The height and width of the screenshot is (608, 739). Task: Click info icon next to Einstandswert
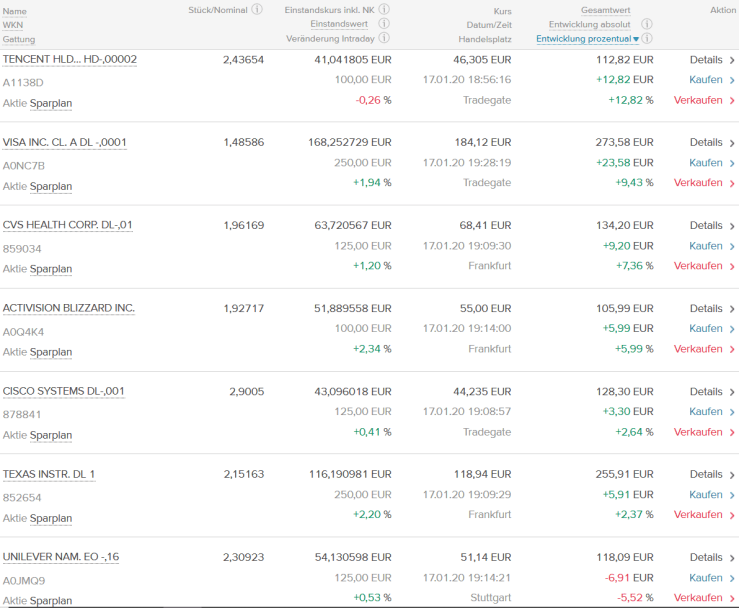384,24
